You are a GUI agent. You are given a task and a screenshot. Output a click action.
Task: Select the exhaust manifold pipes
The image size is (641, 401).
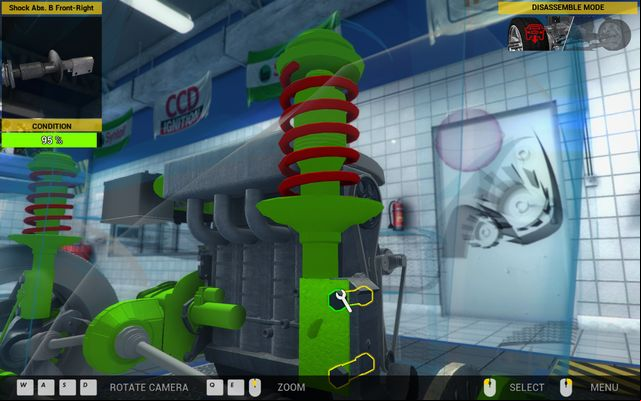click(241, 217)
